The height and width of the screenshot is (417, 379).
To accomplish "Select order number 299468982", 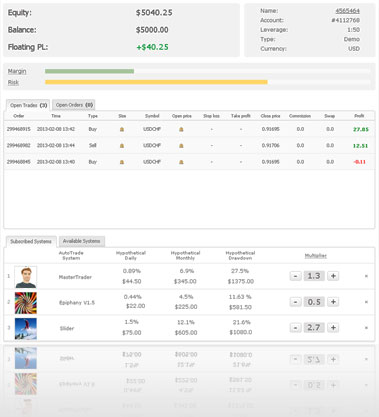I will click(x=19, y=145).
